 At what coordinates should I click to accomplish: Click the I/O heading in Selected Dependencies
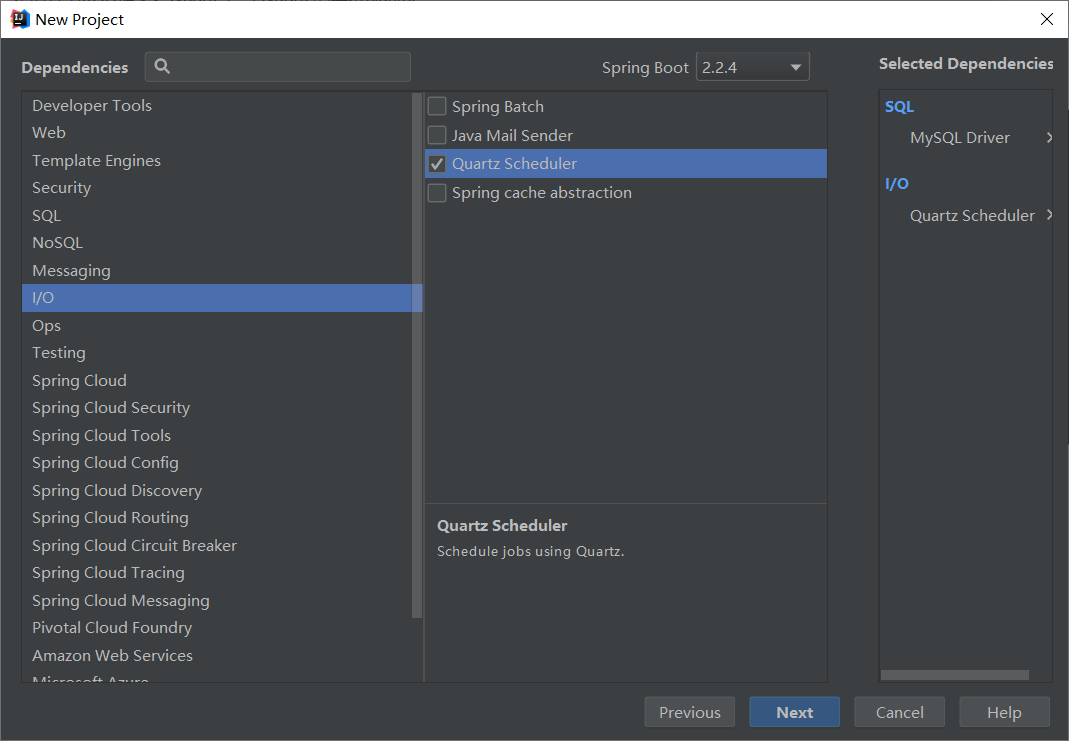(897, 183)
